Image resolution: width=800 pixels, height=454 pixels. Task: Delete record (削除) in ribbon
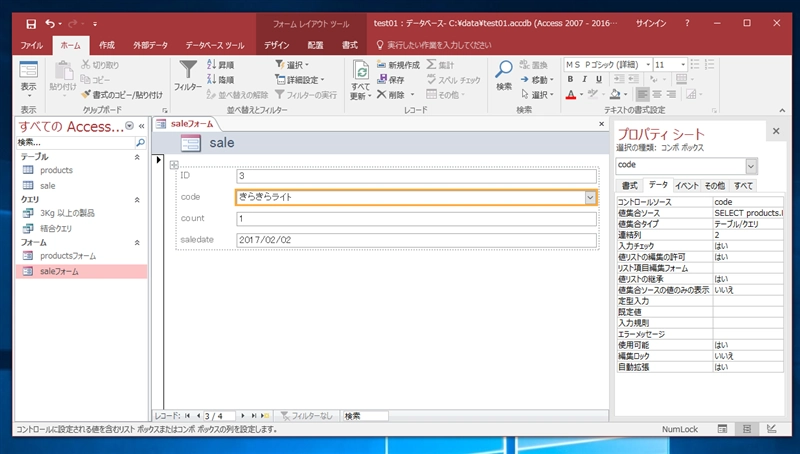click(391, 95)
